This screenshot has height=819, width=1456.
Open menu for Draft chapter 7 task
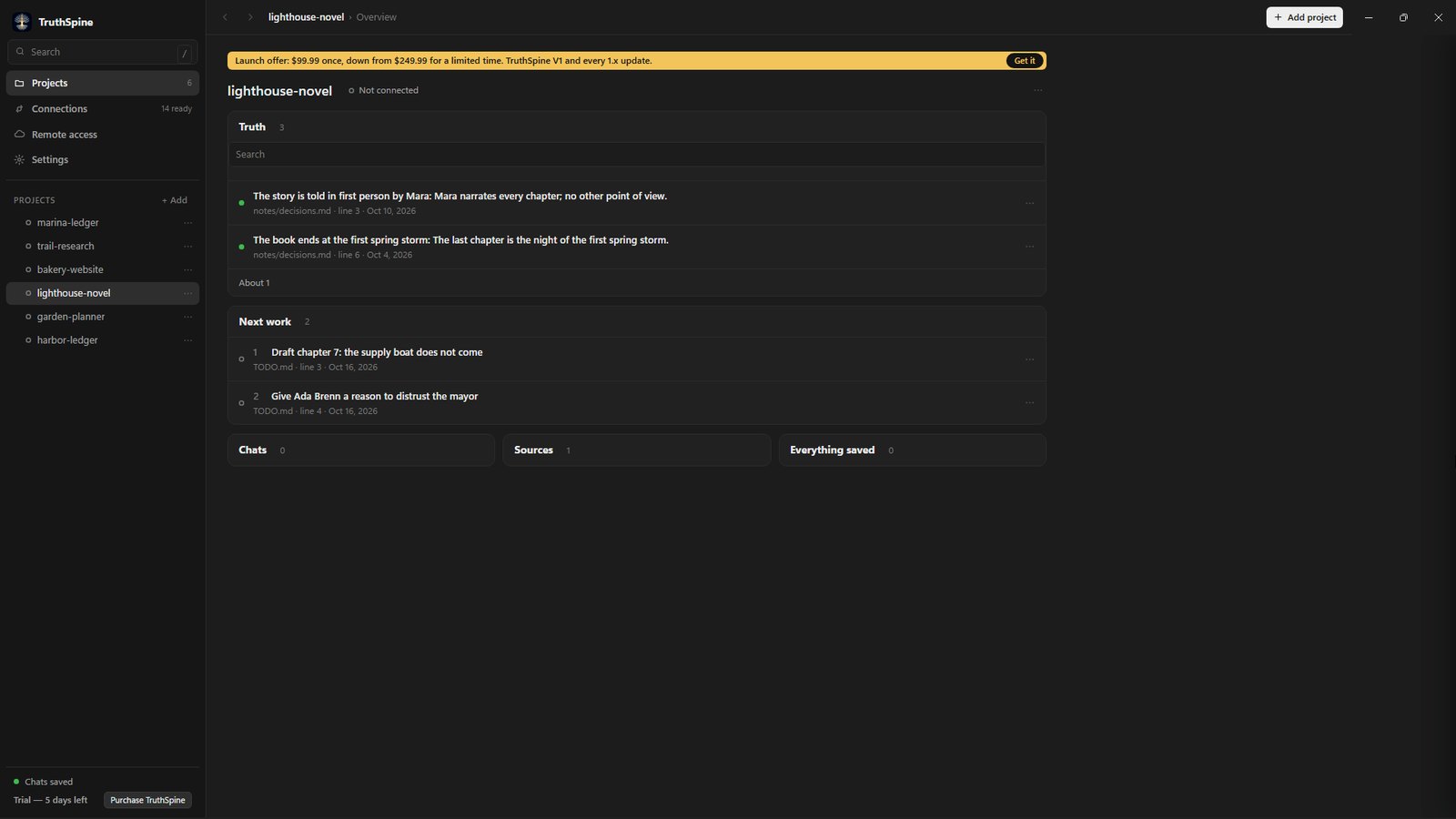click(1029, 359)
